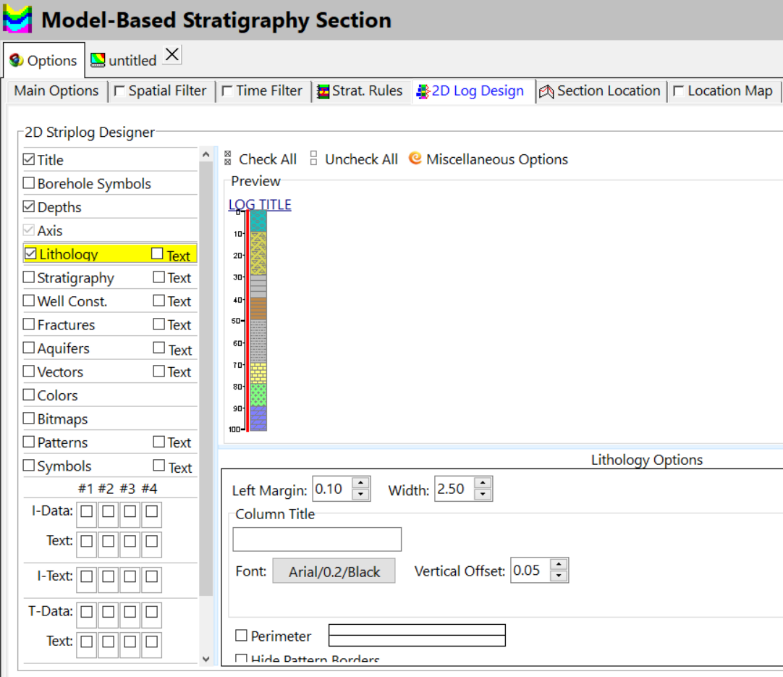Increase the Vertical Offset value

click(x=559, y=565)
